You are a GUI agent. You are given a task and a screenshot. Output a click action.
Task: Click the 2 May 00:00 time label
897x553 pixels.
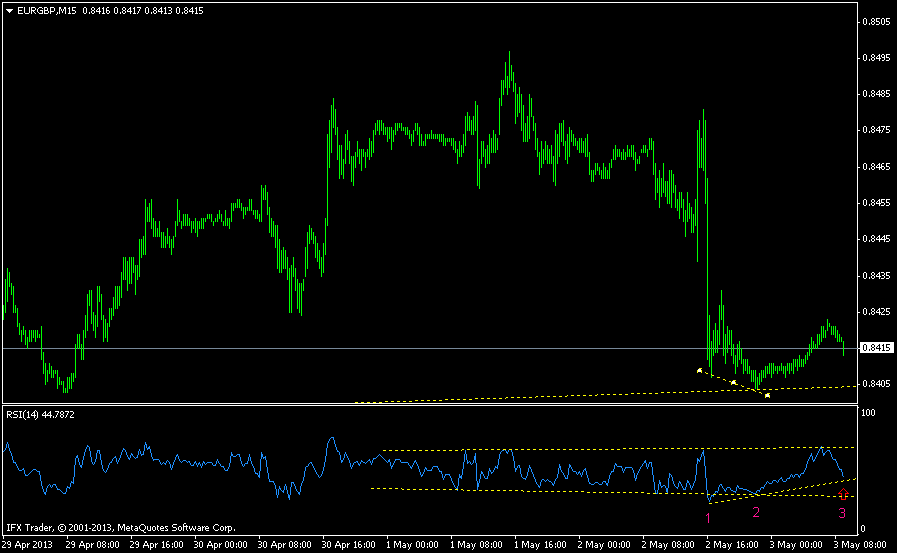(604, 545)
